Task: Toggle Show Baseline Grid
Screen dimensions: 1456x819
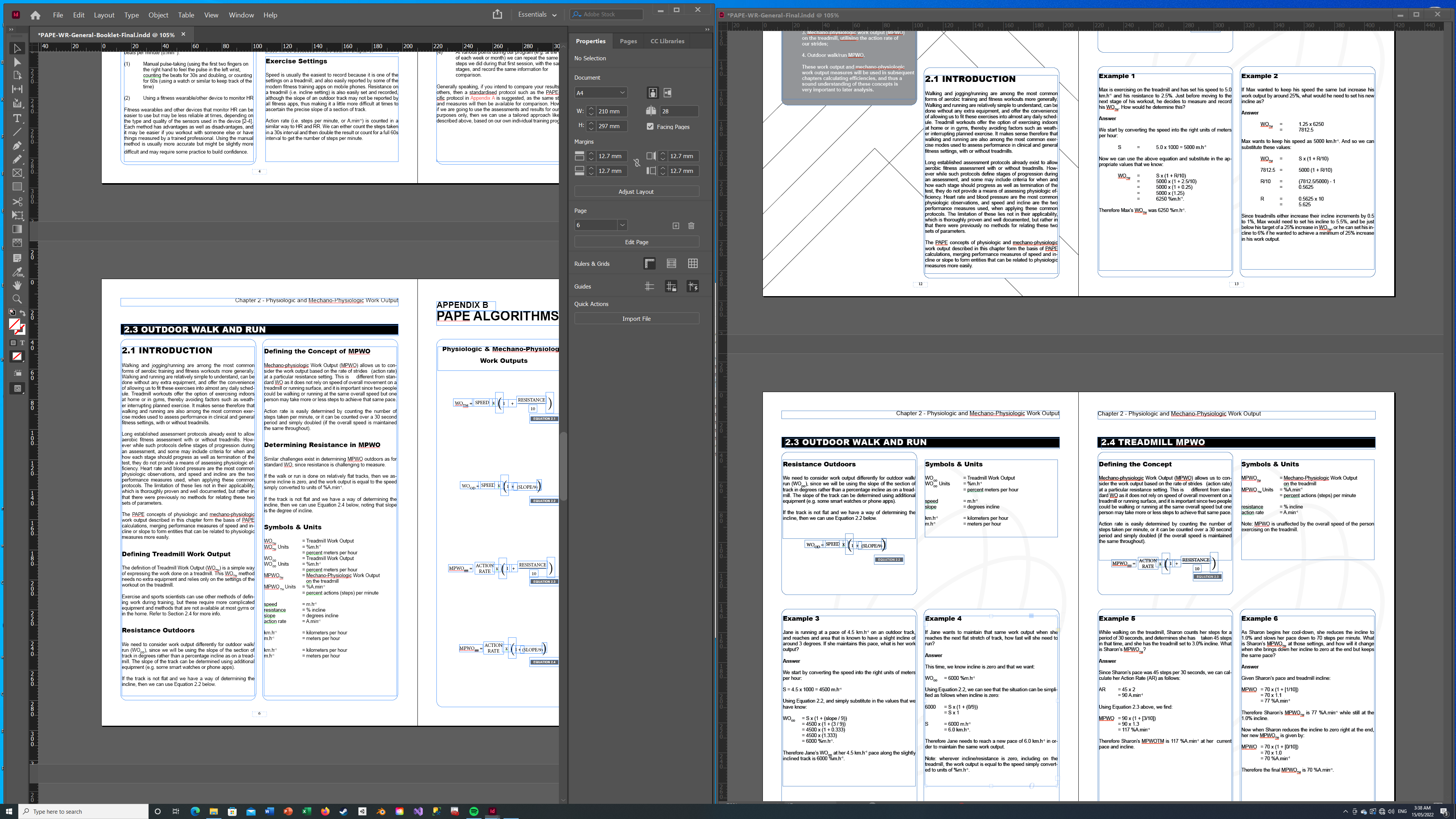Action: click(x=671, y=264)
